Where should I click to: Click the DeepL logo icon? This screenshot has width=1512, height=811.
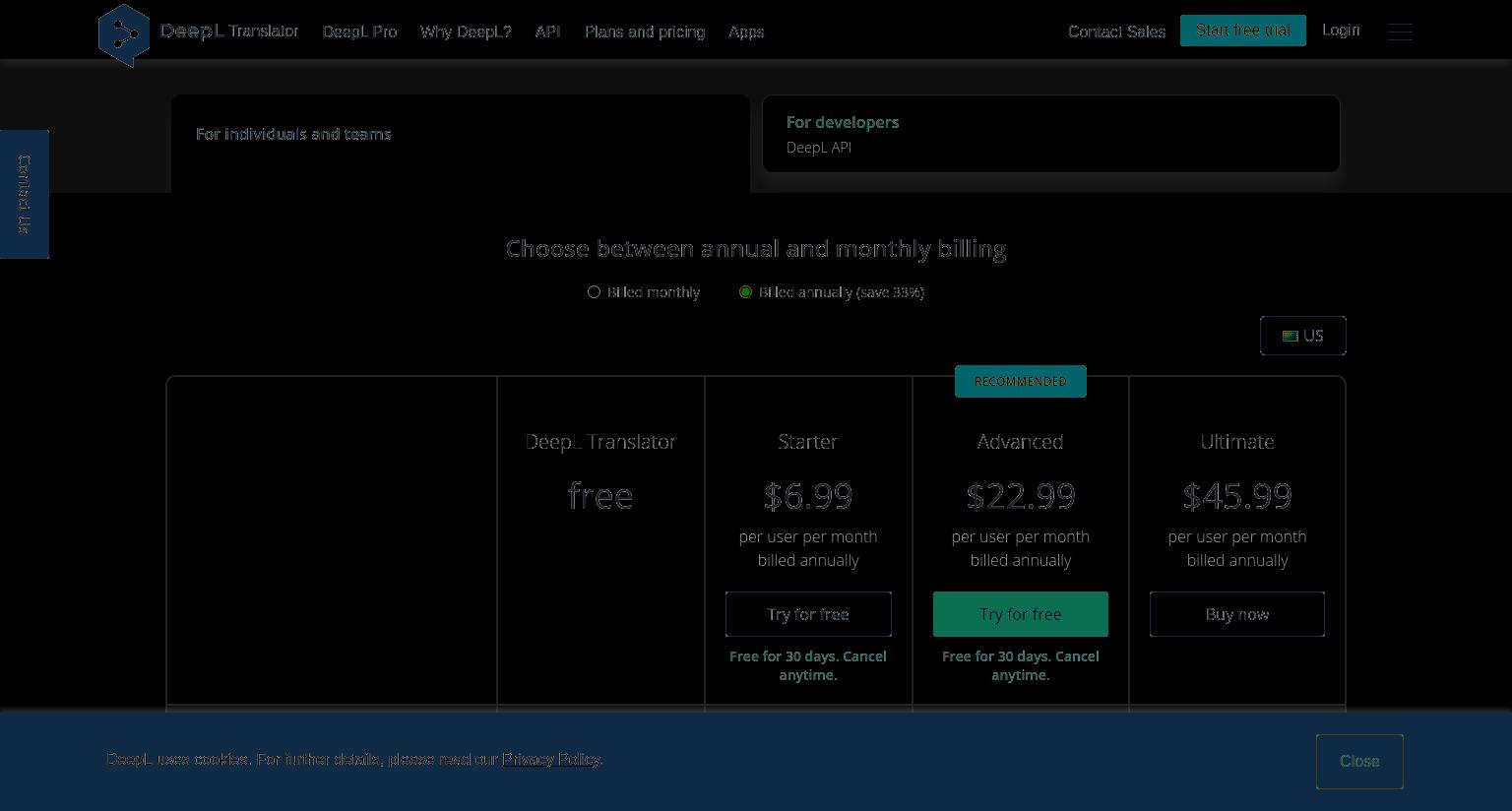124,34
